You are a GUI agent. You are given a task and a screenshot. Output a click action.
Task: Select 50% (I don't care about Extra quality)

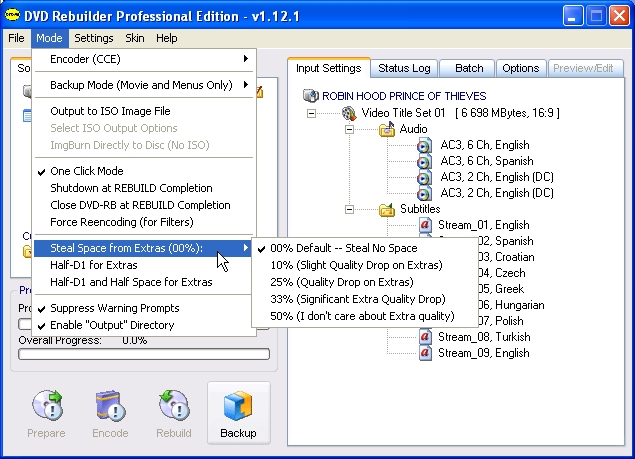[365, 316]
